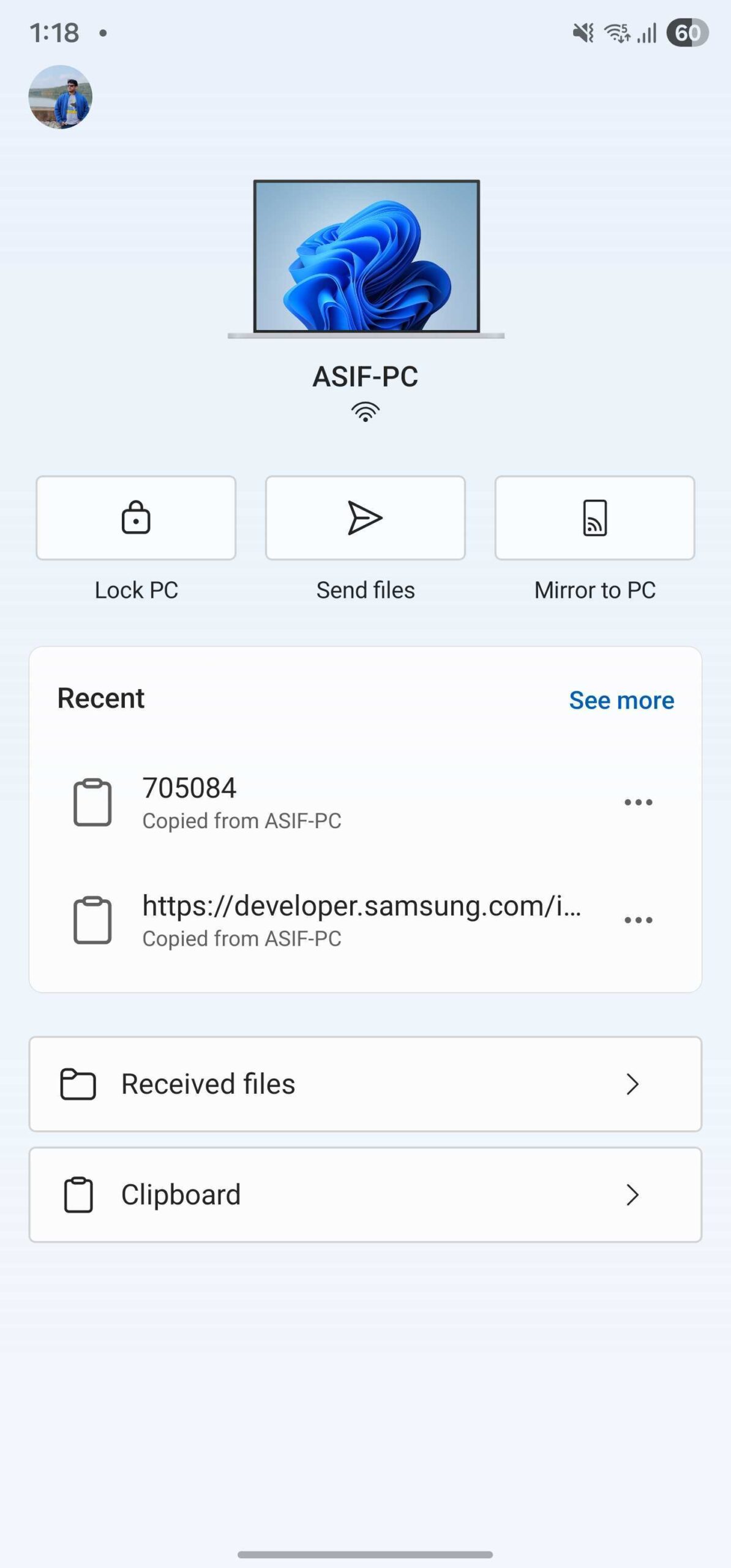The height and width of the screenshot is (1568, 731).
Task: Tap the status bar battery indicator
Action: pyautogui.click(x=688, y=32)
